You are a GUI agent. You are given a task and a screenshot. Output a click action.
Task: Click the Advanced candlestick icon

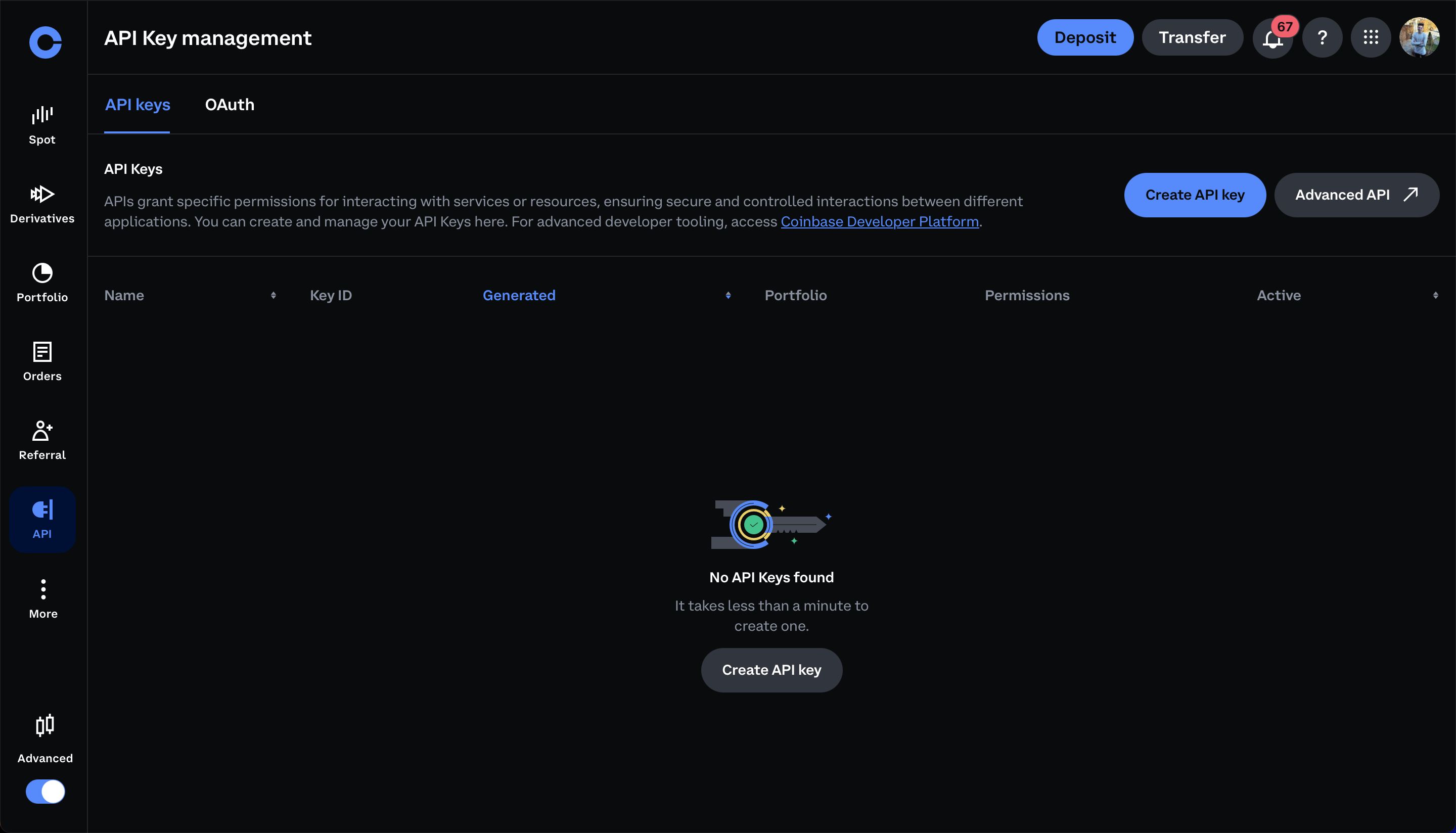point(44,725)
